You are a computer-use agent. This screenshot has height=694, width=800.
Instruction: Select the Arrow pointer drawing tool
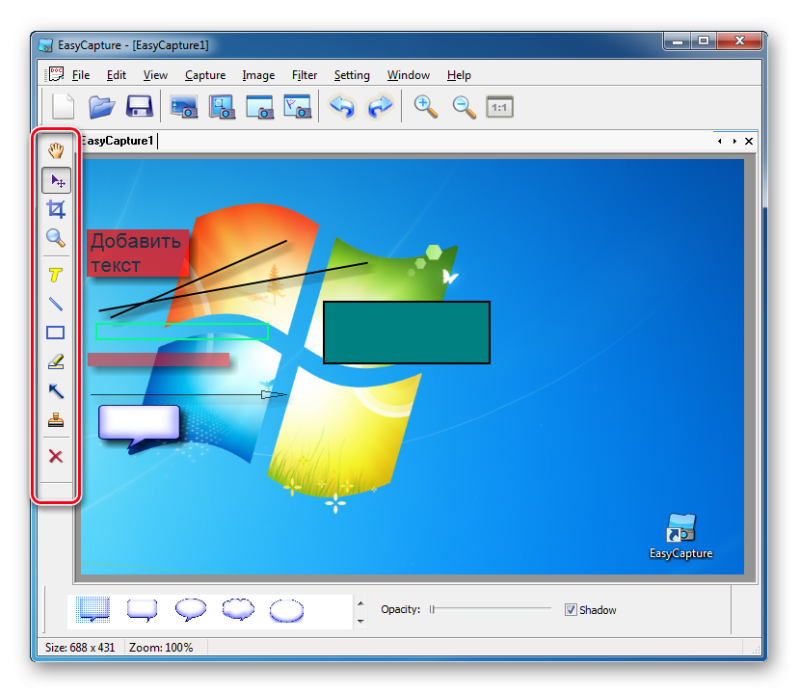point(56,391)
